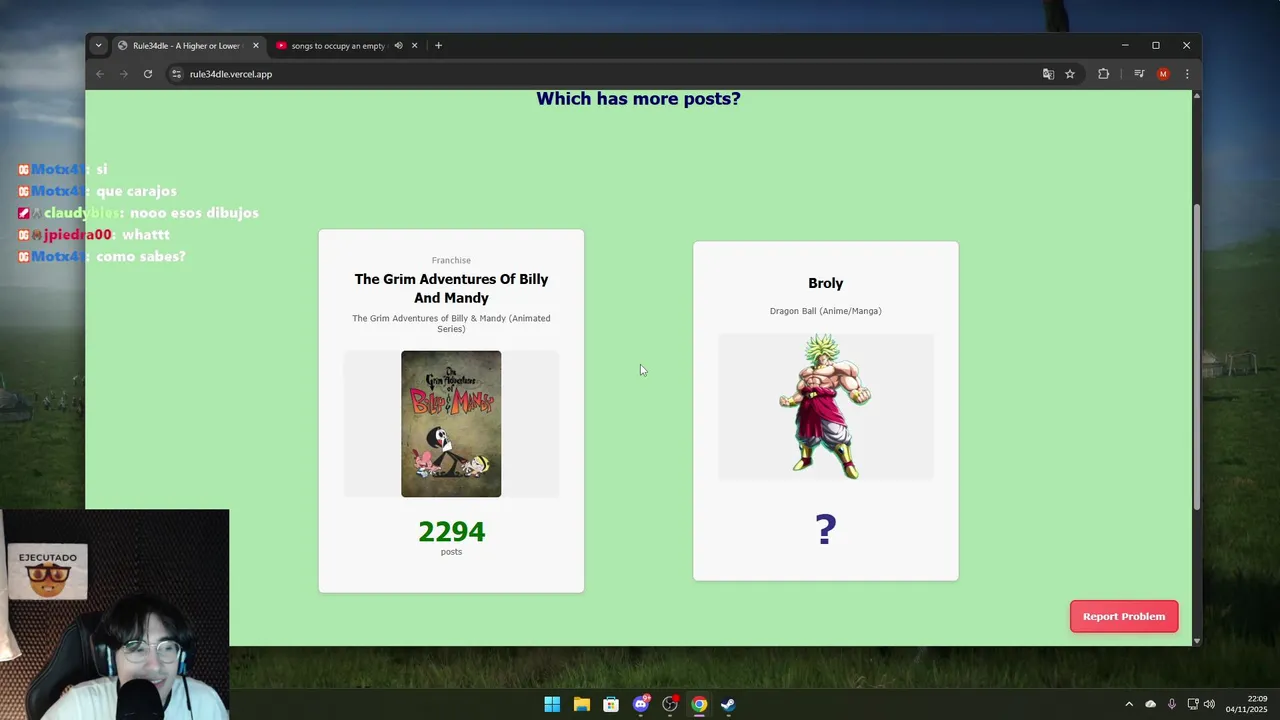Open File Explorer from the taskbar

pyautogui.click(x=581, y=704)
